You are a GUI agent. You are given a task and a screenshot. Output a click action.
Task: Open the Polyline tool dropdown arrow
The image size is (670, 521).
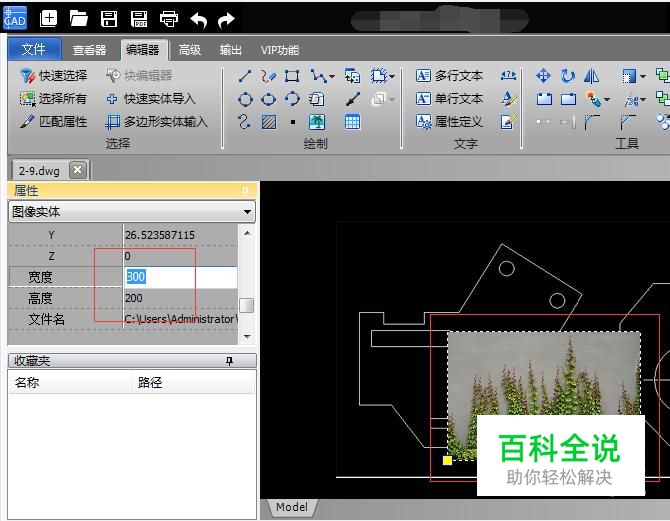pyautogui.click(x=332, y=77)
